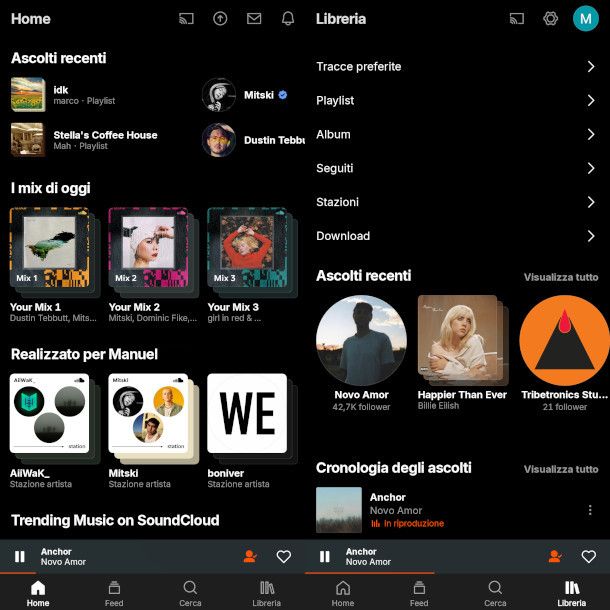Open the three-dot menu for Anchor track
The height and width of the screenshot is (610, 610).
tap(590, 510)
